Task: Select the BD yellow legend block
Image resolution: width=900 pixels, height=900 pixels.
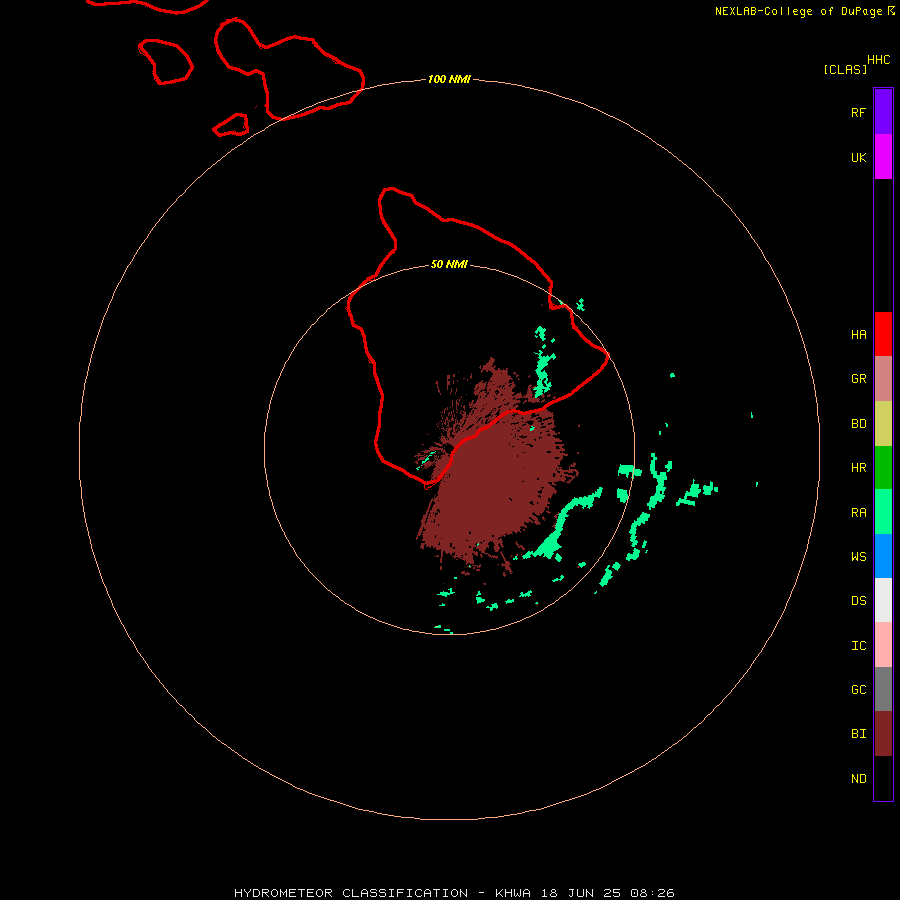Action: (x=883, y=424)
